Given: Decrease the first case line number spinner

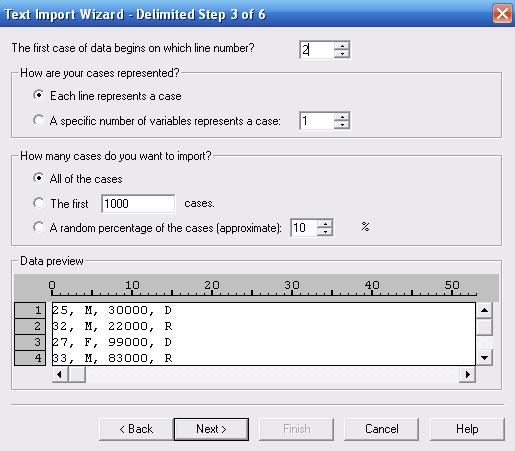Looking at the screenshot, I should [342, 53].
